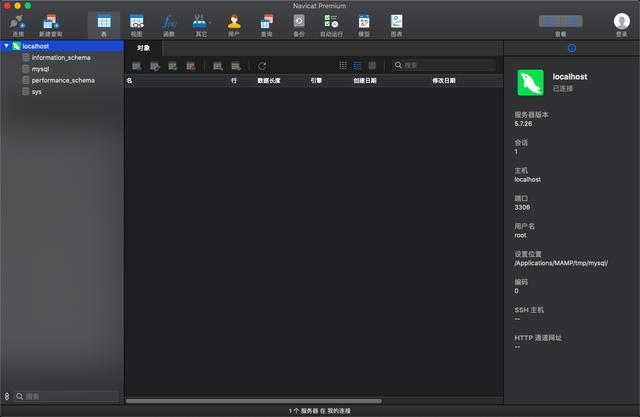Click the status bar text 1 个服务器 在 我的连接
640x417 pixels.
coord(320,411)
